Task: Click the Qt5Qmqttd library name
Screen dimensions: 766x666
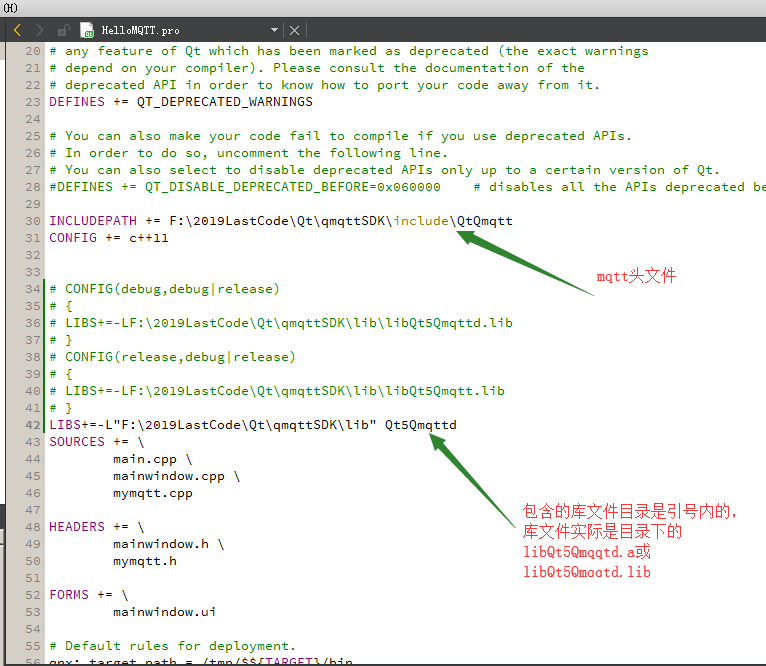Action: click(420, 425)
